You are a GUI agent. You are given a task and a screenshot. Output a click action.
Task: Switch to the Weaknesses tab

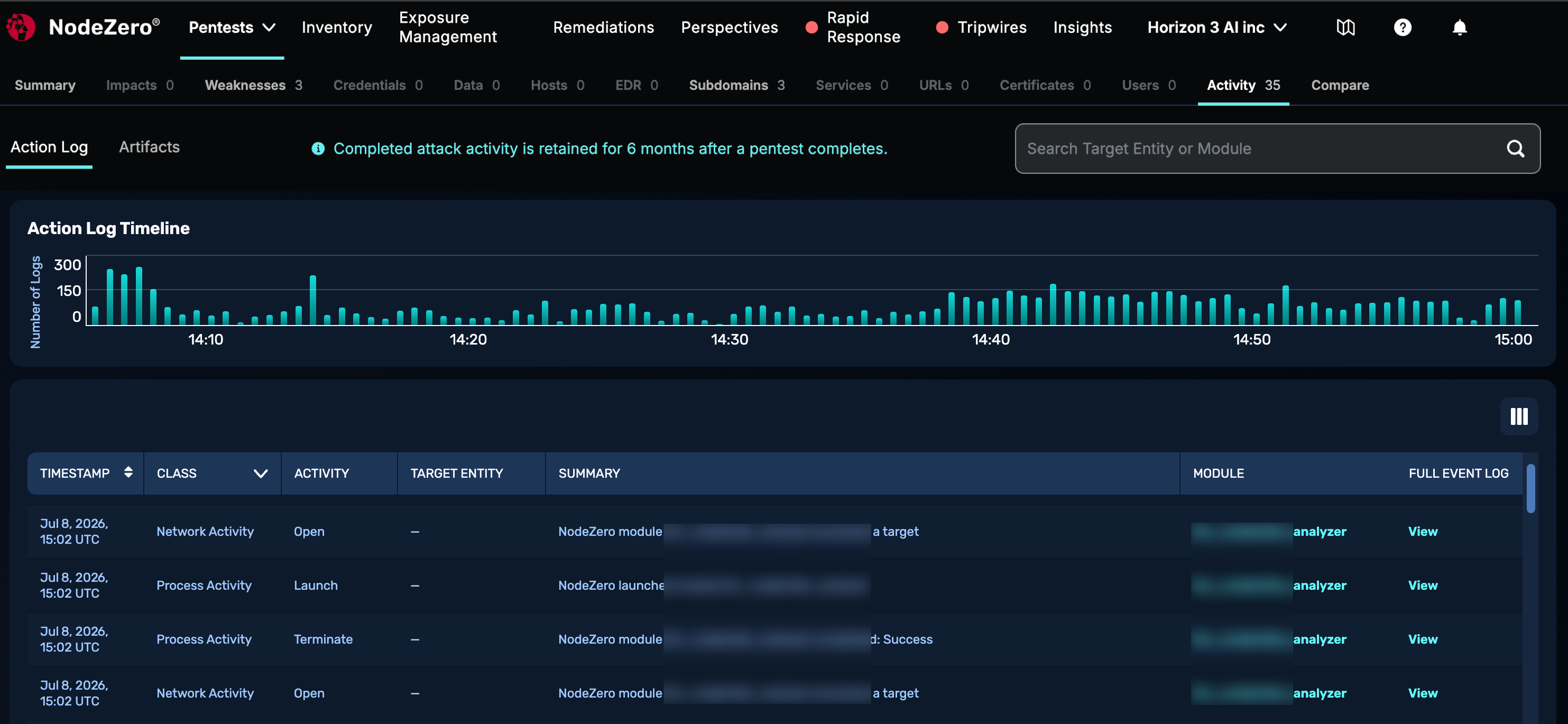(x=253, y=85)
